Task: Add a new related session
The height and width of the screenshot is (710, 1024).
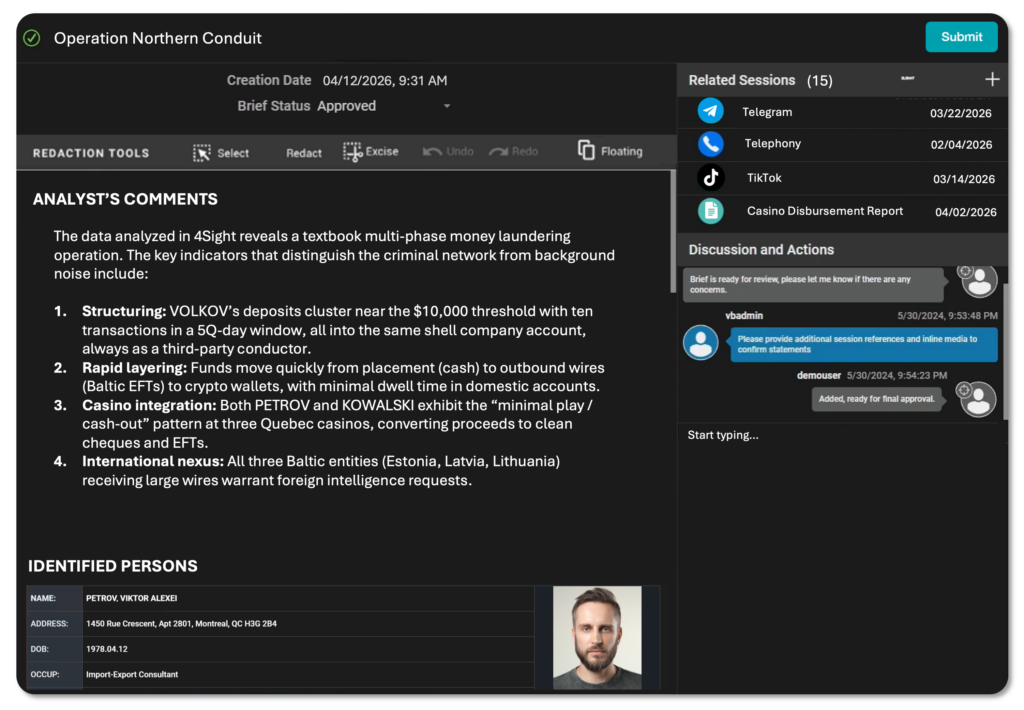Action: pyautogui.click(x=991, y=80)
